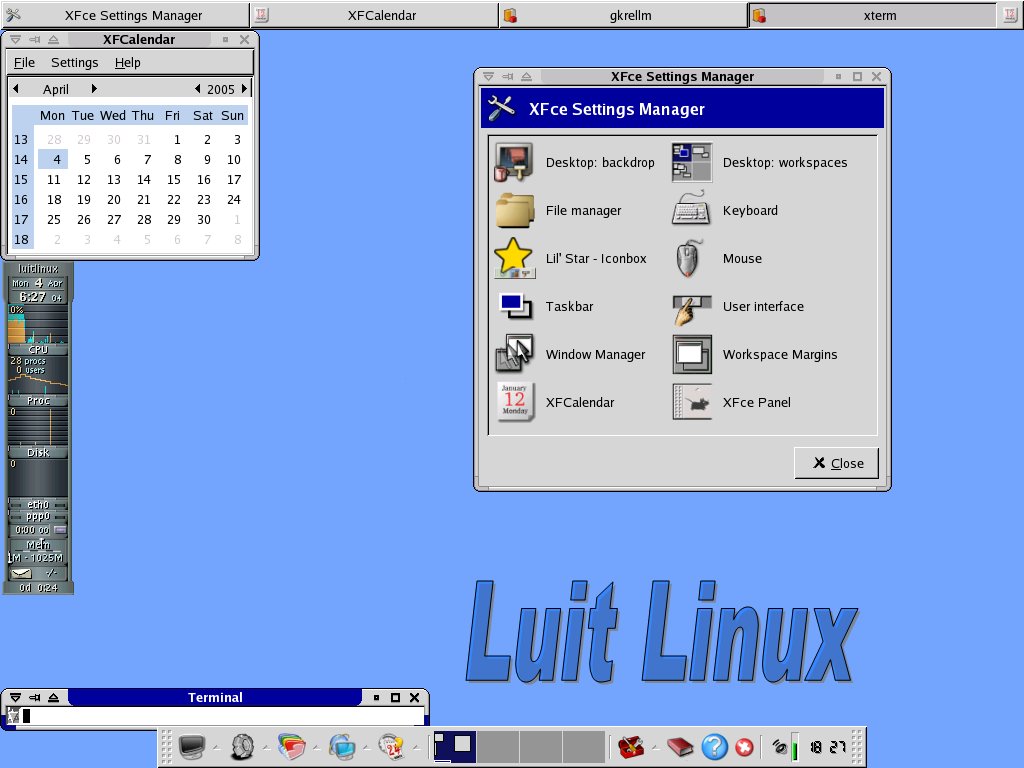Shade the XFCalendar window
This screenshot has height=768, width=1024.
point(54,40)
